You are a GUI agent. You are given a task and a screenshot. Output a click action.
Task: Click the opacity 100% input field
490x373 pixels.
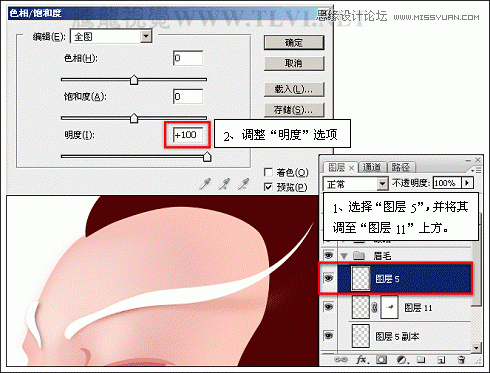coord(447,183)
